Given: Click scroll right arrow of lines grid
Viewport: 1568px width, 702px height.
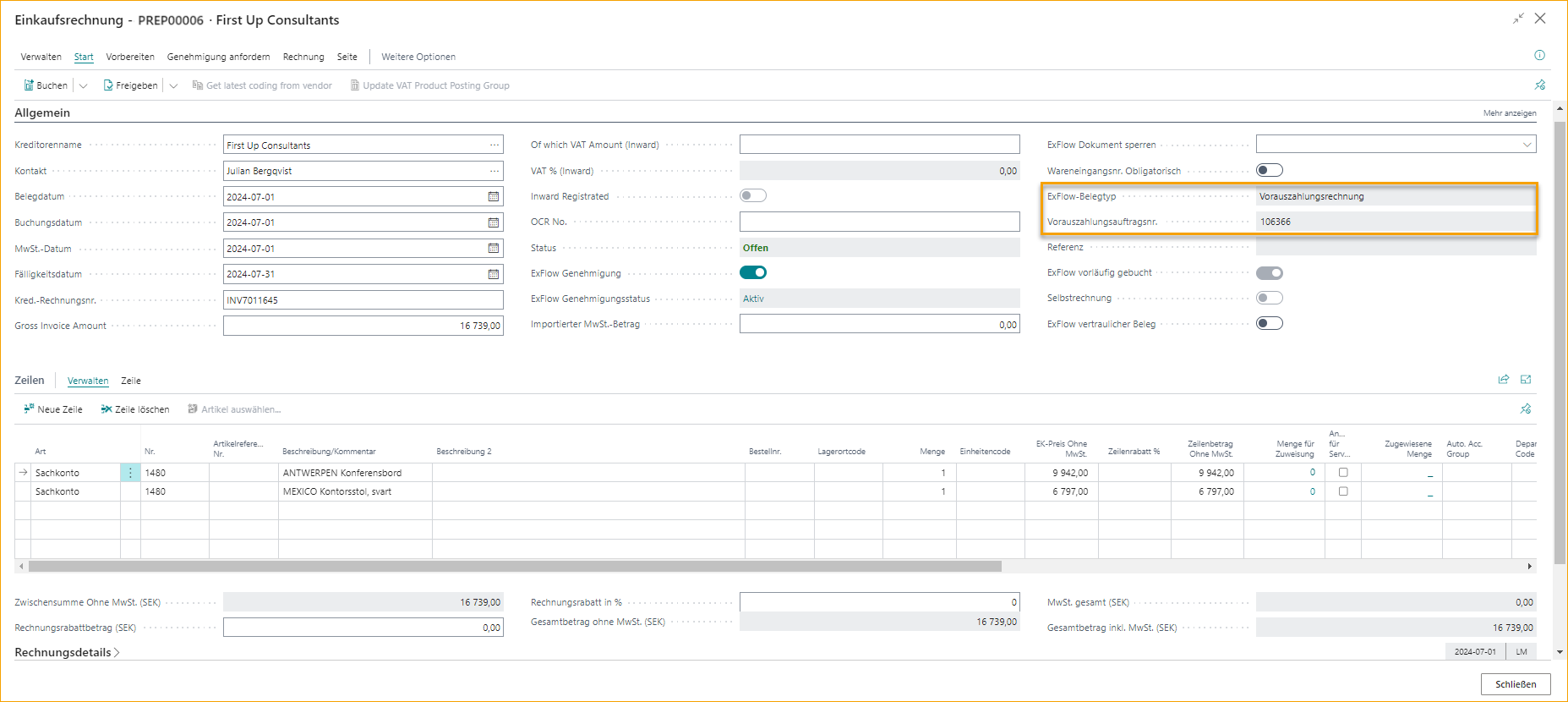Looking at the screenshot, I should coord(1530,567).
